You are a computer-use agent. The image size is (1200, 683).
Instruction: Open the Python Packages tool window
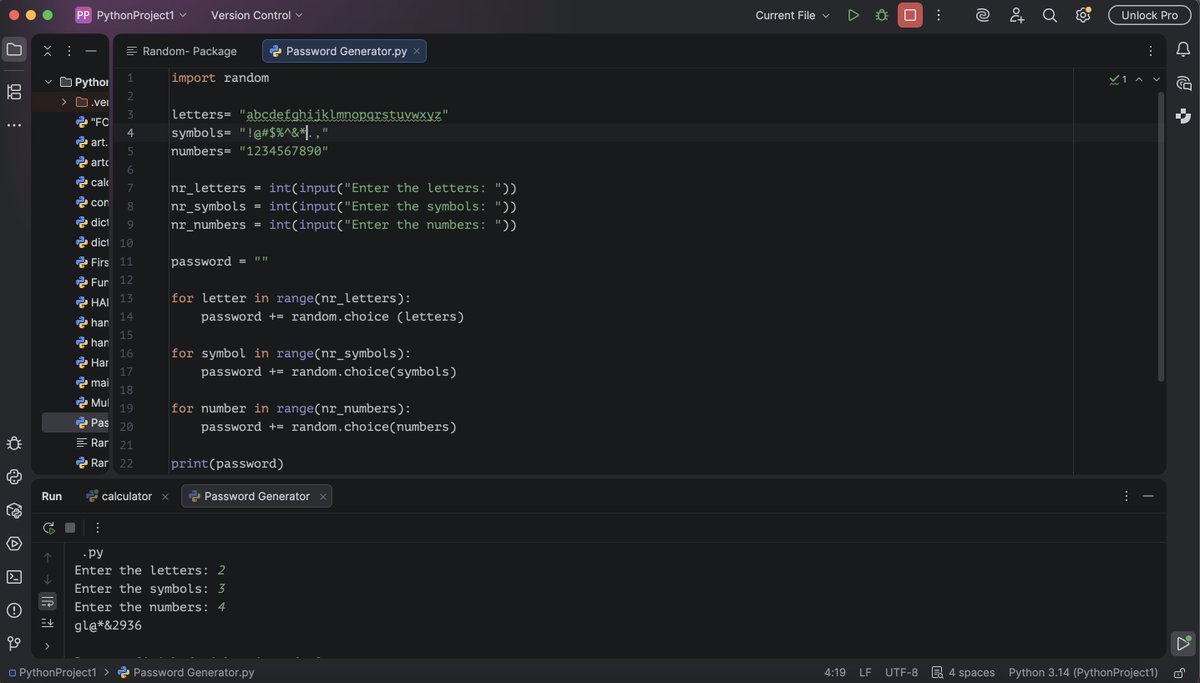point(14,510)
